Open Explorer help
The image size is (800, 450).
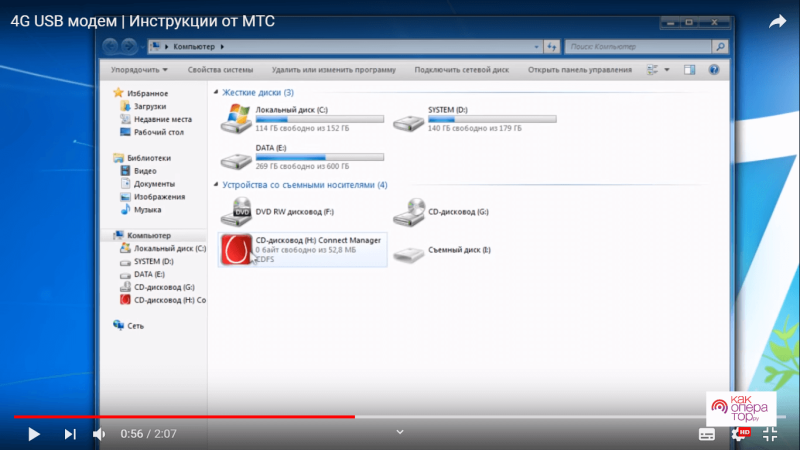point(714,70)
